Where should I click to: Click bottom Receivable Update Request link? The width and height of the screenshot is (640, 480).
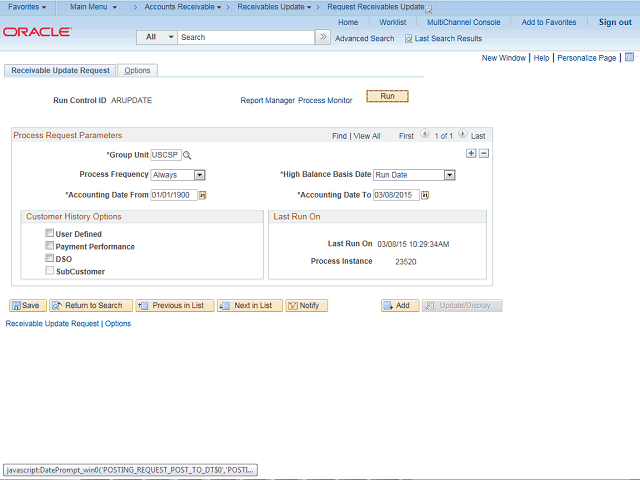click(x=52, y=323)
